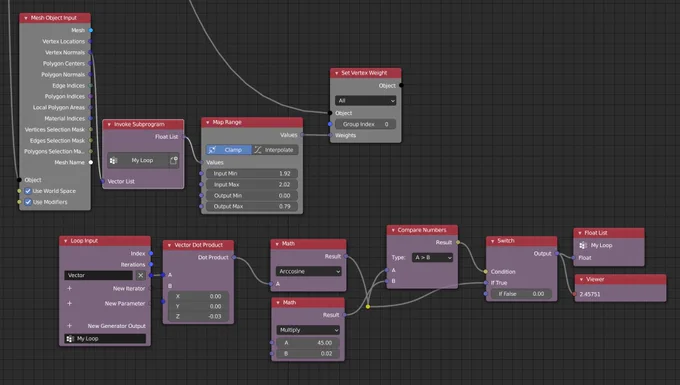Click the Weights input socket

point(330,136)
